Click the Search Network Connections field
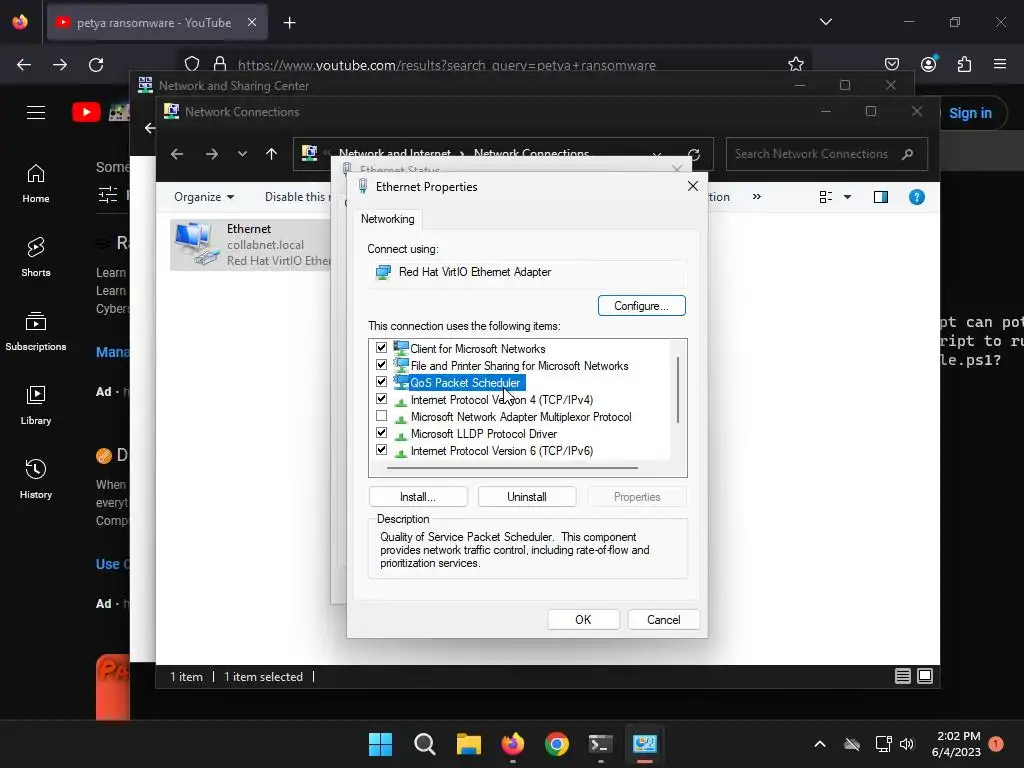Screen dimensions: 1024x768 click(x=826, y=154)
